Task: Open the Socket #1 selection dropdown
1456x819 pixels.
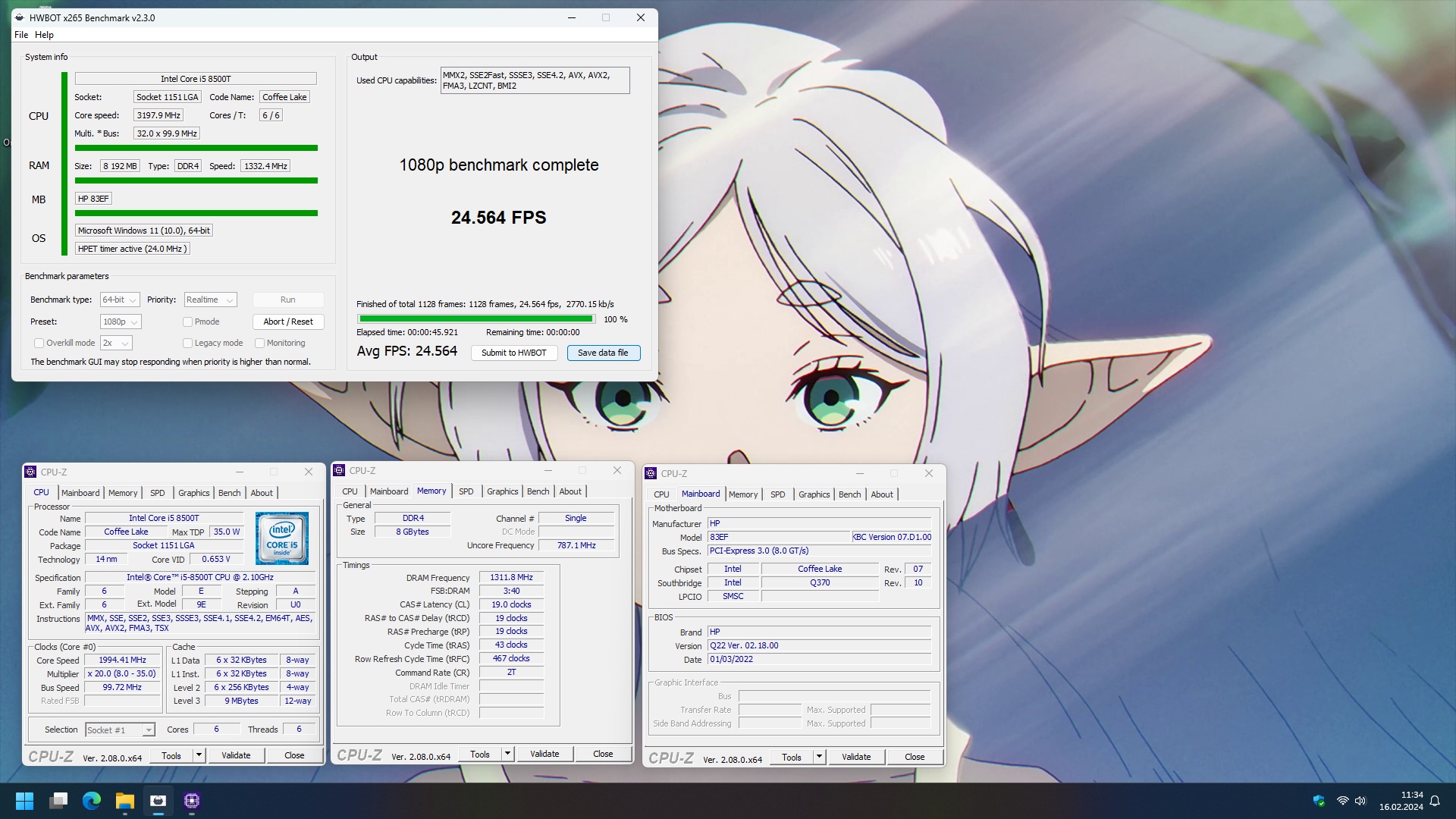Action: 120,730
